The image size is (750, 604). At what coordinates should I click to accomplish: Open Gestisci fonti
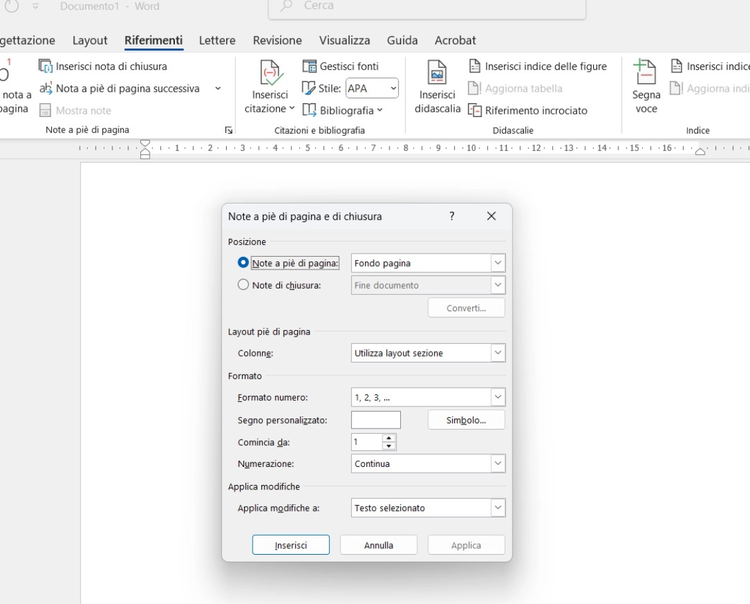[341, 66]
